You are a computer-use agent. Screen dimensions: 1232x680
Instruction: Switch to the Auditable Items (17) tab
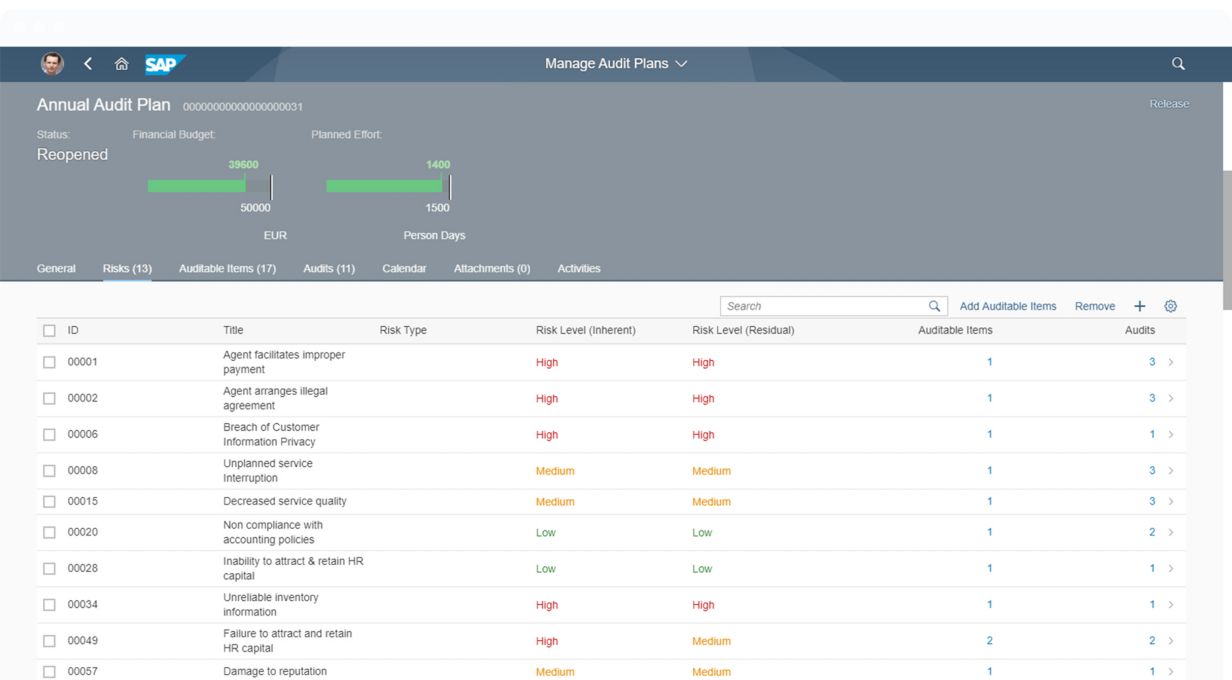coord(227,268)
